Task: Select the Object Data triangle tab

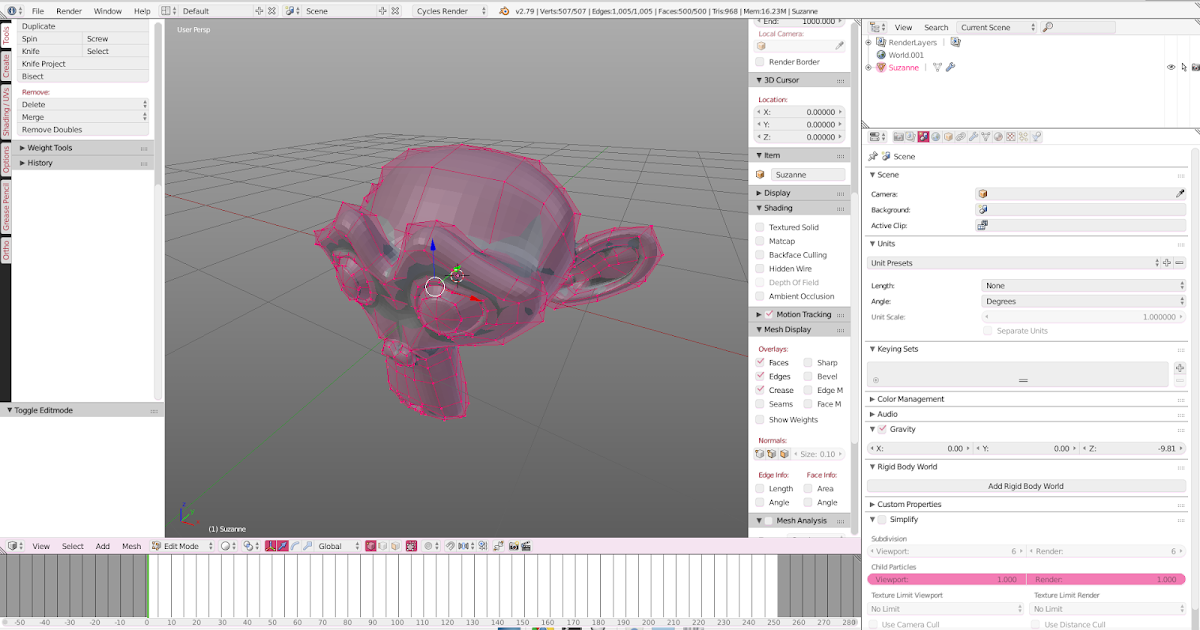Action: click(984, 136)
